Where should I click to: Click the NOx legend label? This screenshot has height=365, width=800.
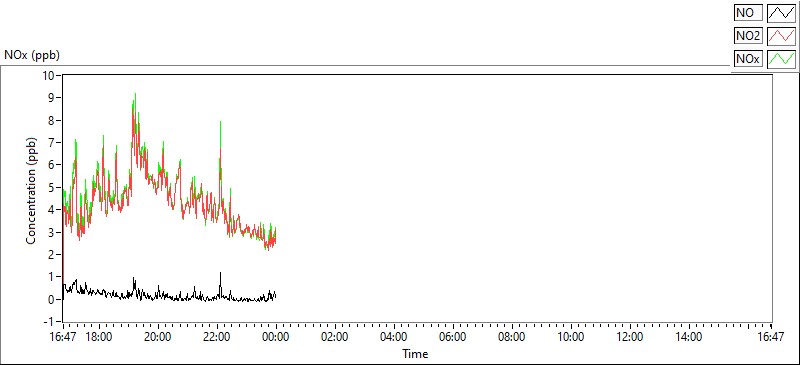(748, 59)
